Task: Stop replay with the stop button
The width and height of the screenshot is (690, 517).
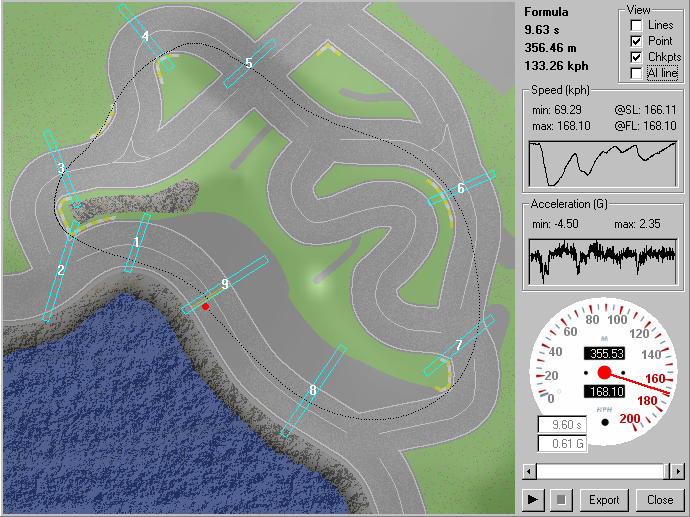Action: pos(561,499)
